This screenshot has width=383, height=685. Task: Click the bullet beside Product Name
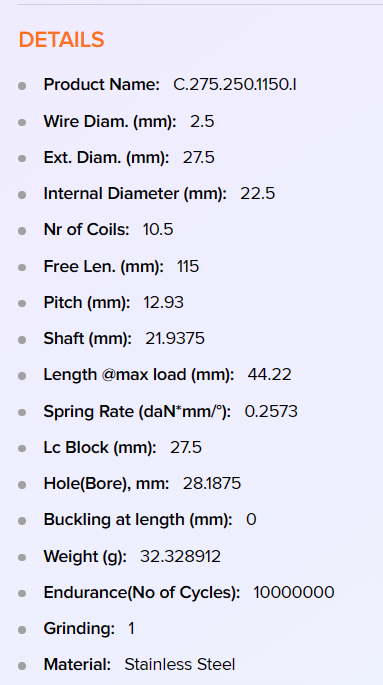(x=22, y=86)
